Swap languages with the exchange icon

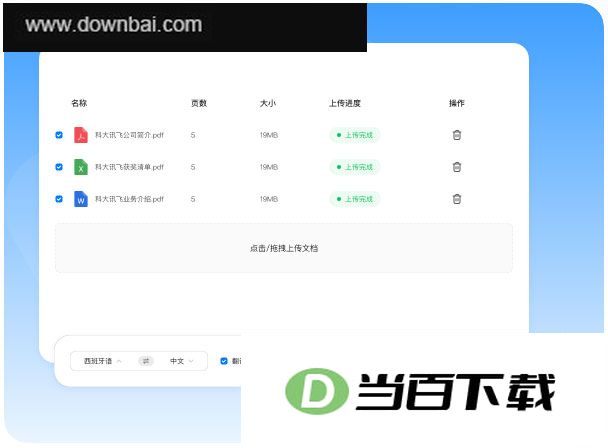point(146,361)
